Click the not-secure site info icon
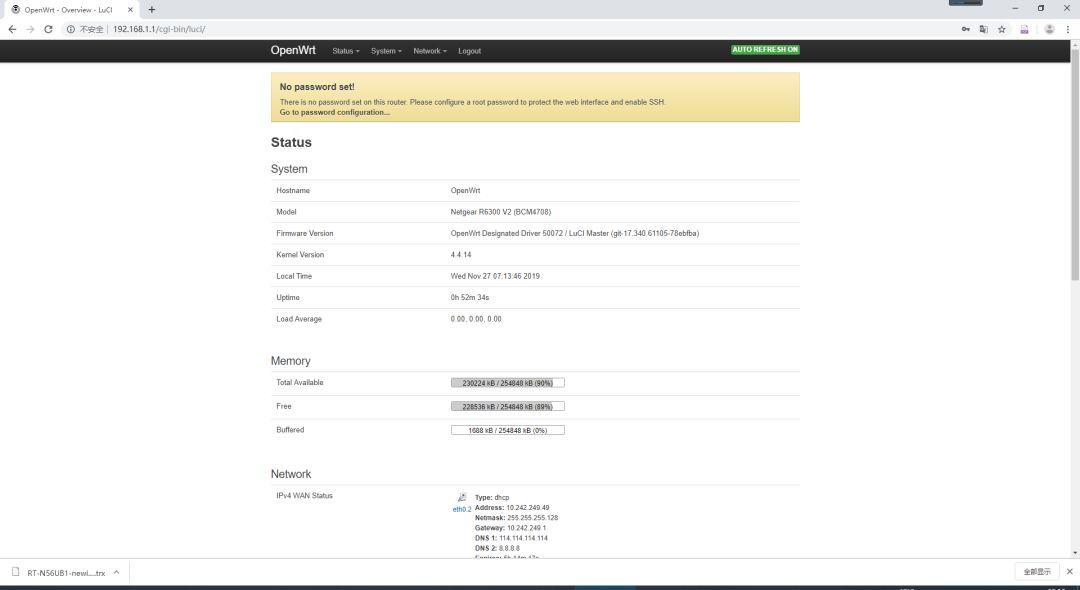1080x590 pixels. (x=70, y=29)
